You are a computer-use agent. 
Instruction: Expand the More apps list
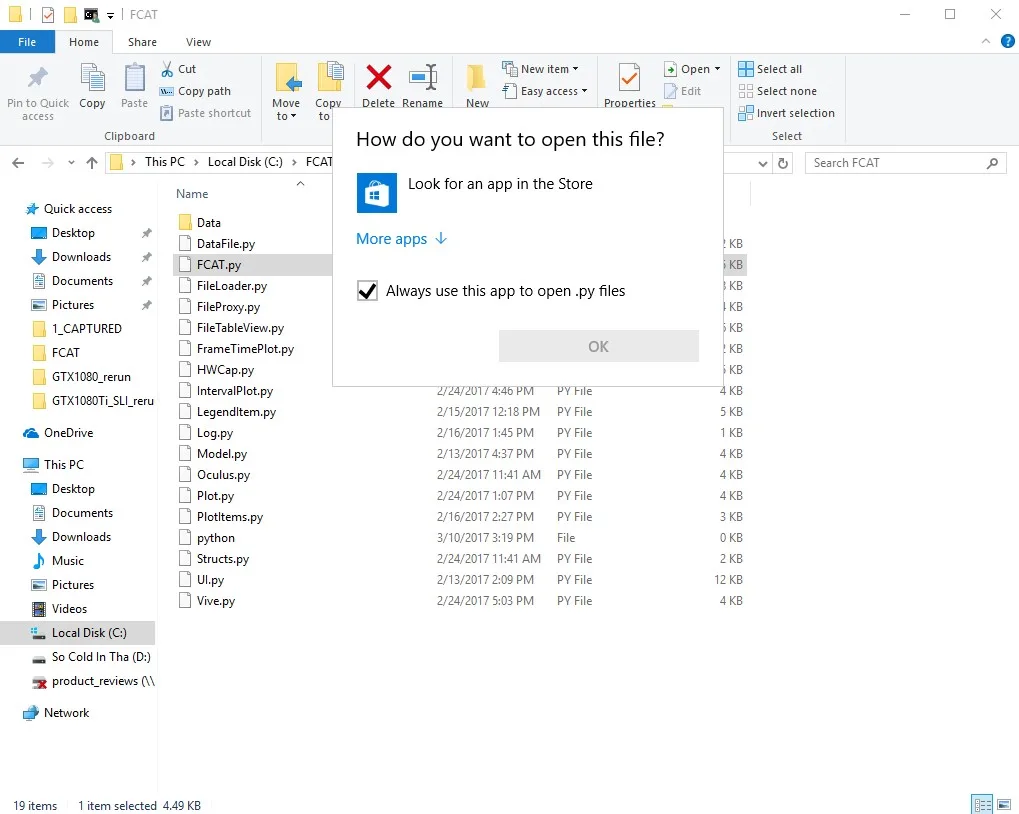tap(401, 239)
